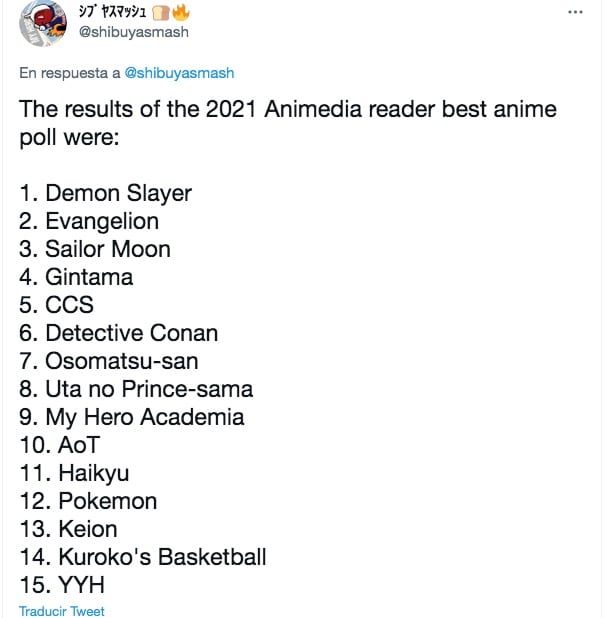Click the bread emoji beside the display name
The image size is (605, 618).
161,13
